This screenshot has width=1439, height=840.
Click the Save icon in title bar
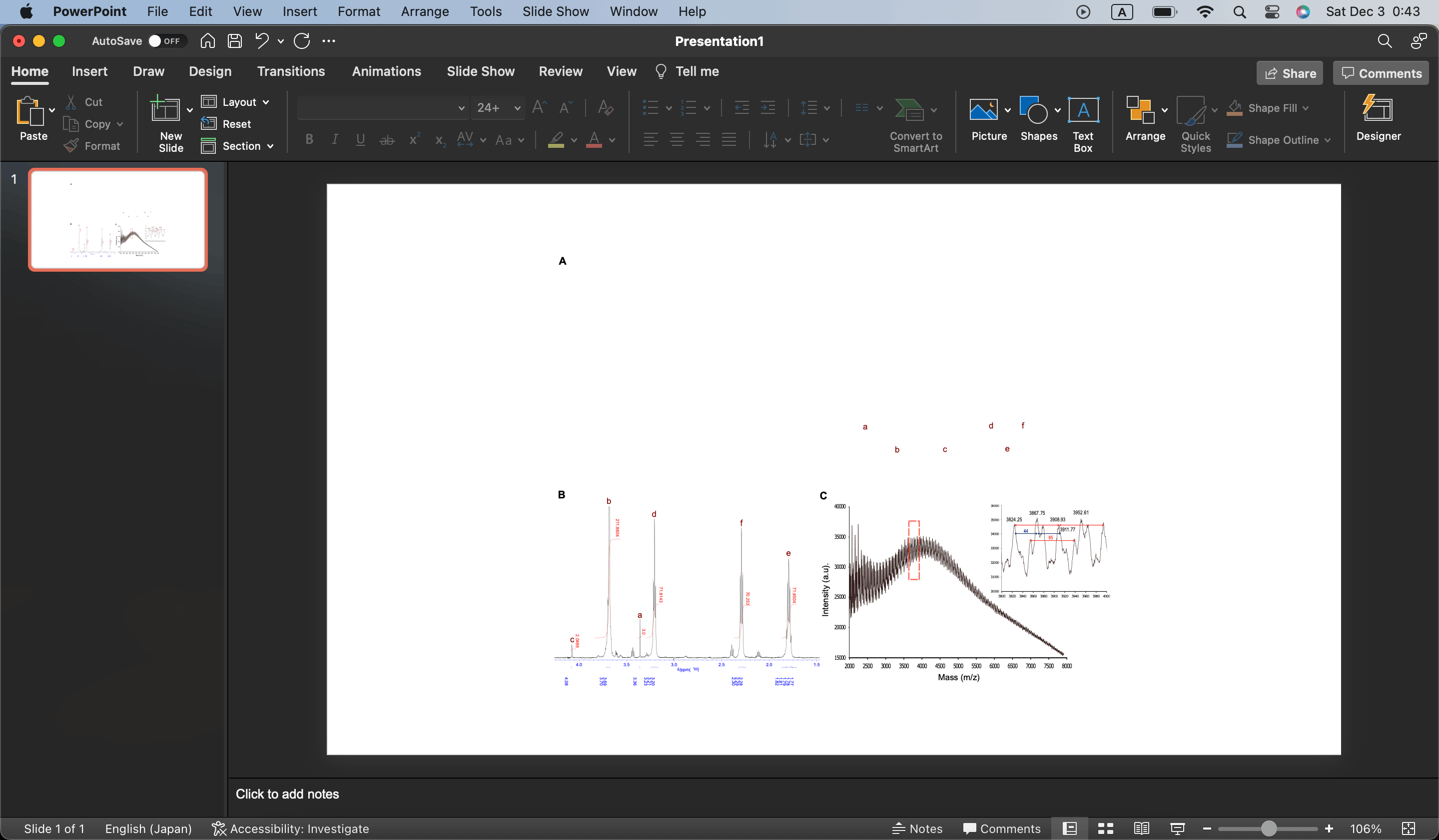point(235,41)
